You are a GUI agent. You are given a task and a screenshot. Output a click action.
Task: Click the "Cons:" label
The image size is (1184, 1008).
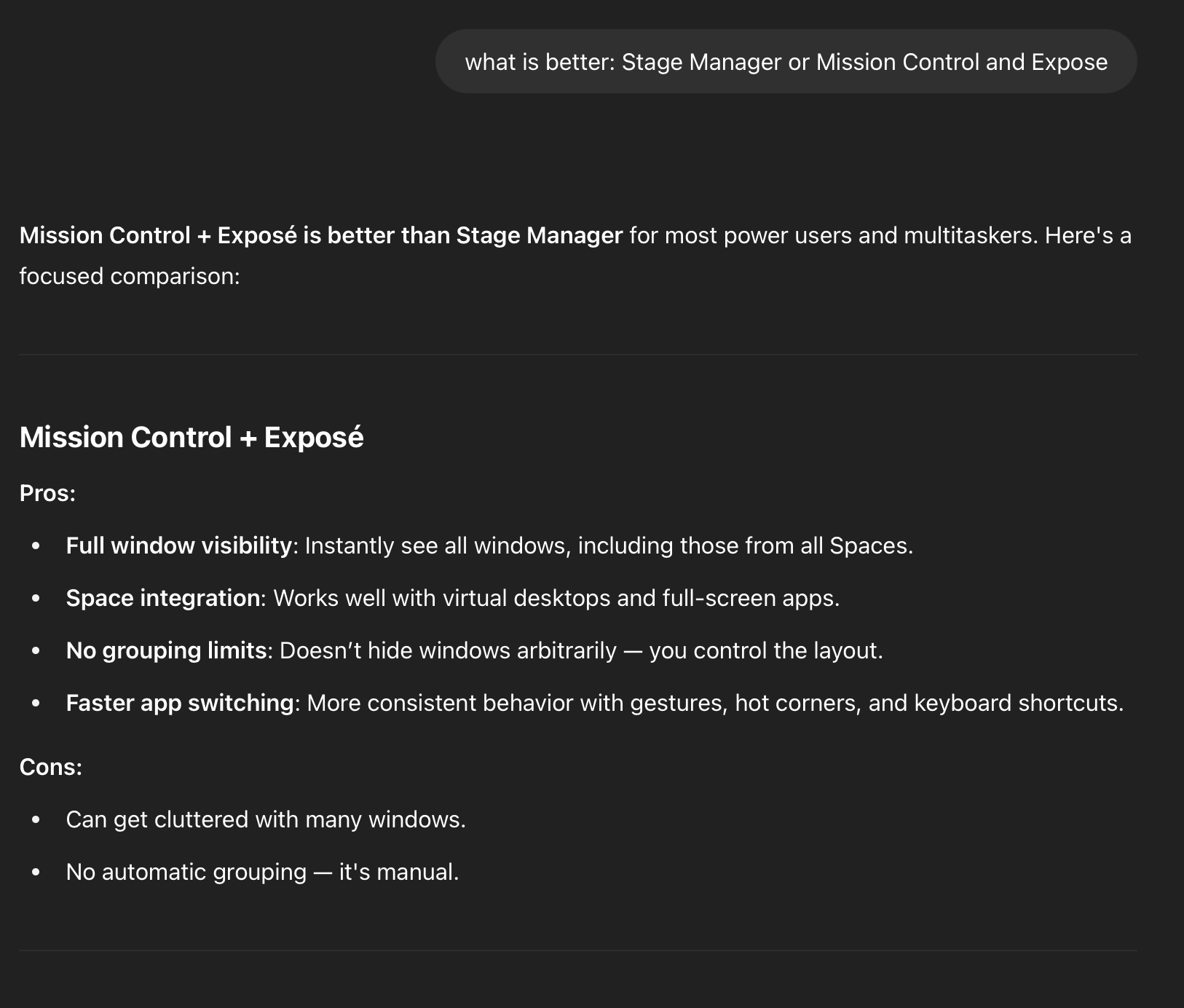click(x=51, y=767)
